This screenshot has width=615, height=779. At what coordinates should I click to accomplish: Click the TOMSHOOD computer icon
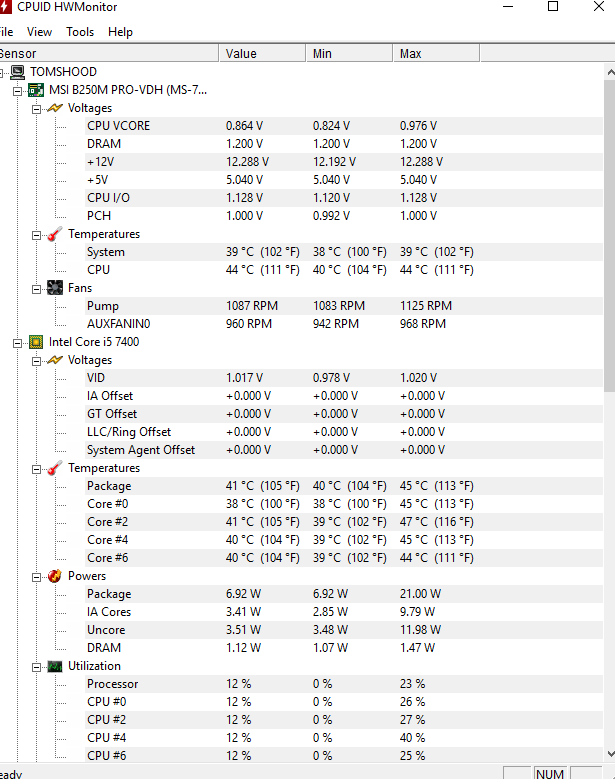[18, 72]
